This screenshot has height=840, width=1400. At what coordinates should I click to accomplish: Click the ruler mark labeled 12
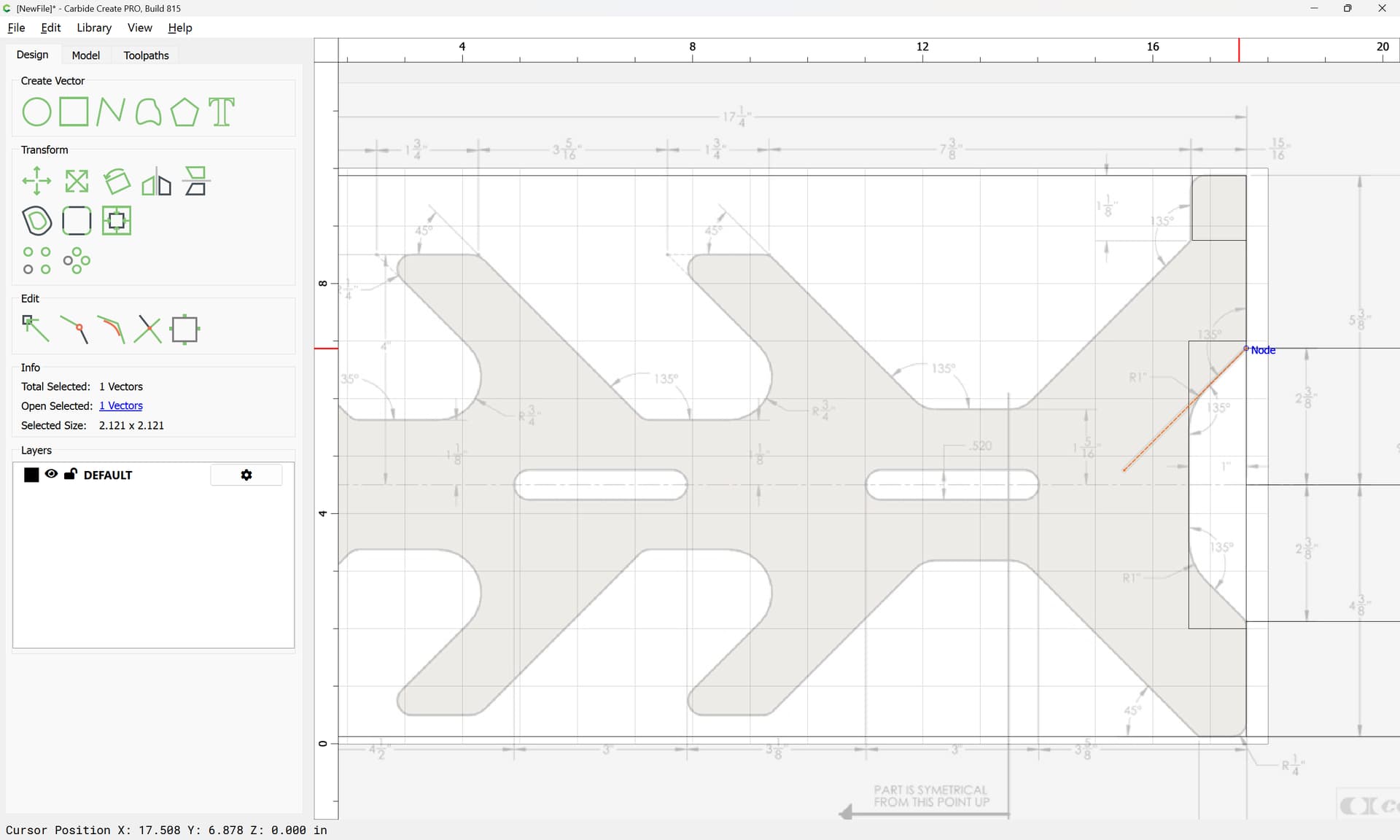click(x=922, y=47)
